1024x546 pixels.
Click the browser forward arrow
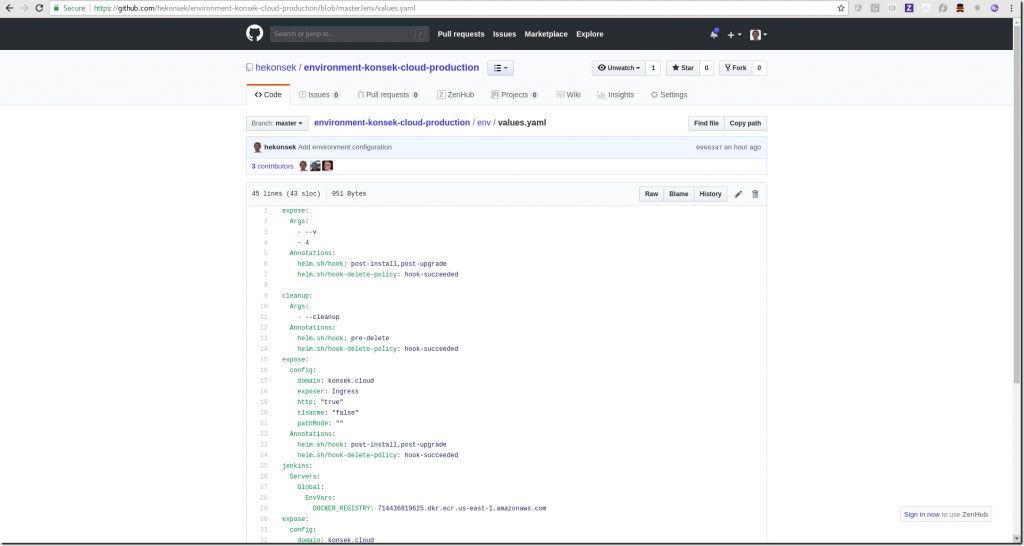coord(25,8)
